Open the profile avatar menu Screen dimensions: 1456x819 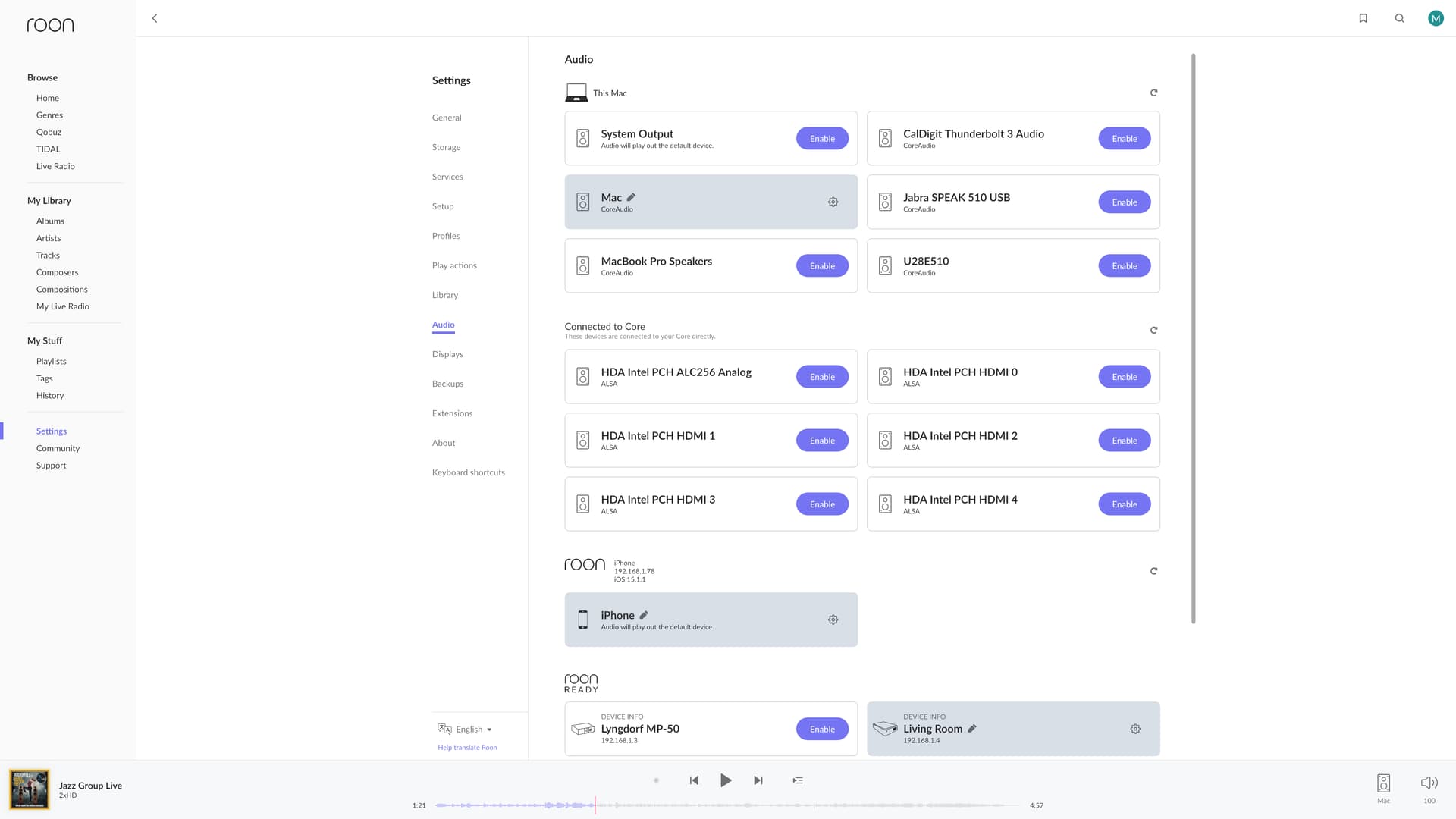[x=1436, y=18]
